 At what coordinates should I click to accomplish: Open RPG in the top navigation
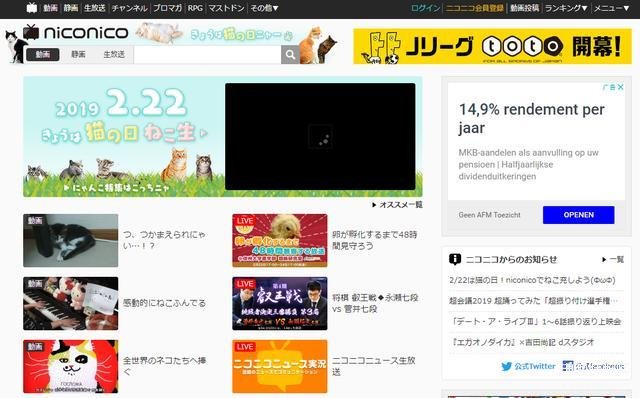coord(195,8)
